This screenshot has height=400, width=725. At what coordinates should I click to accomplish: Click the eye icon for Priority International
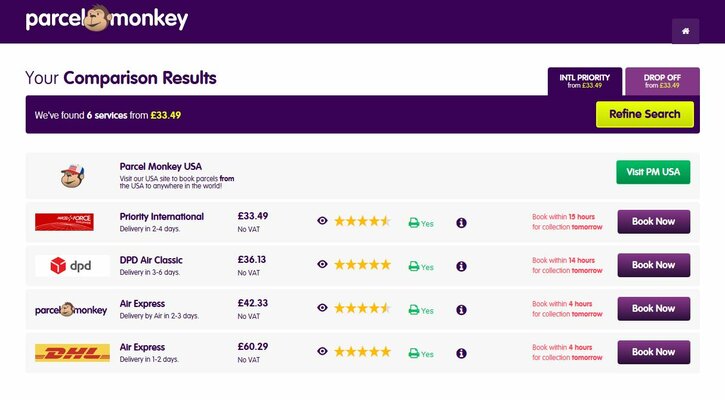pyautogui.click(x=322, y=221)
